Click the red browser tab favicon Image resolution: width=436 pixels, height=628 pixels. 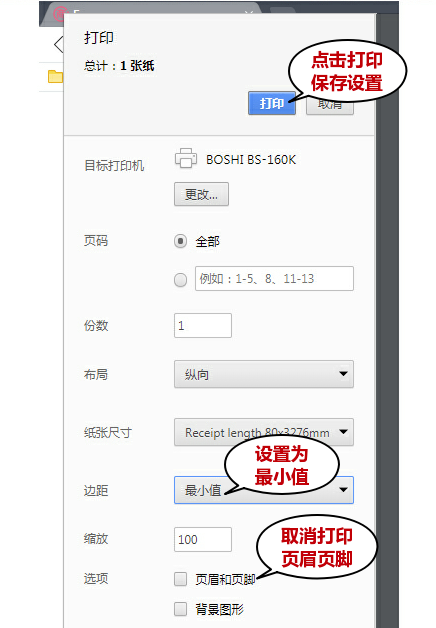59,14
